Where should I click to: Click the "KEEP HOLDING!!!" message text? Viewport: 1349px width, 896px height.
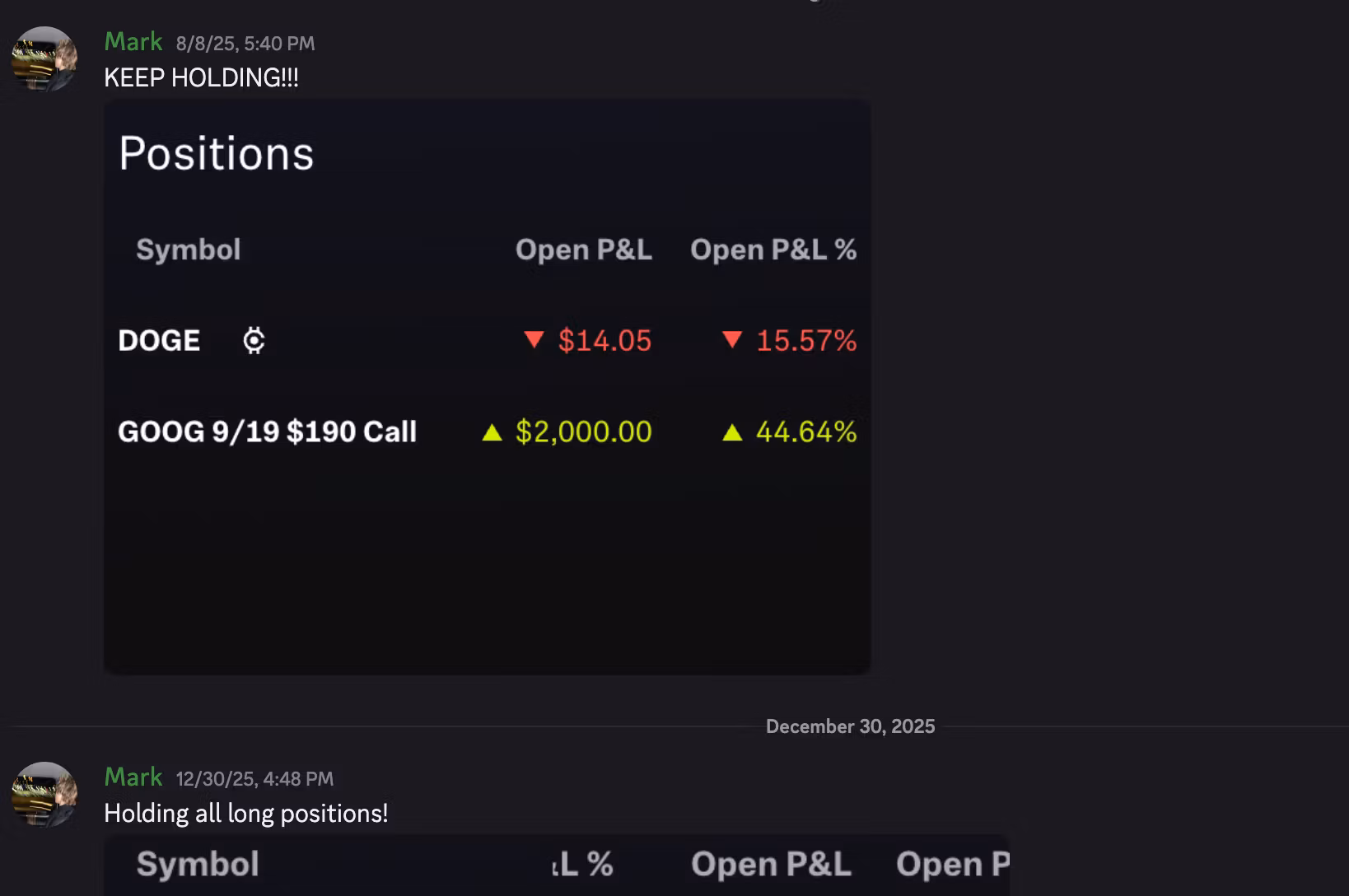click(201, 77)
